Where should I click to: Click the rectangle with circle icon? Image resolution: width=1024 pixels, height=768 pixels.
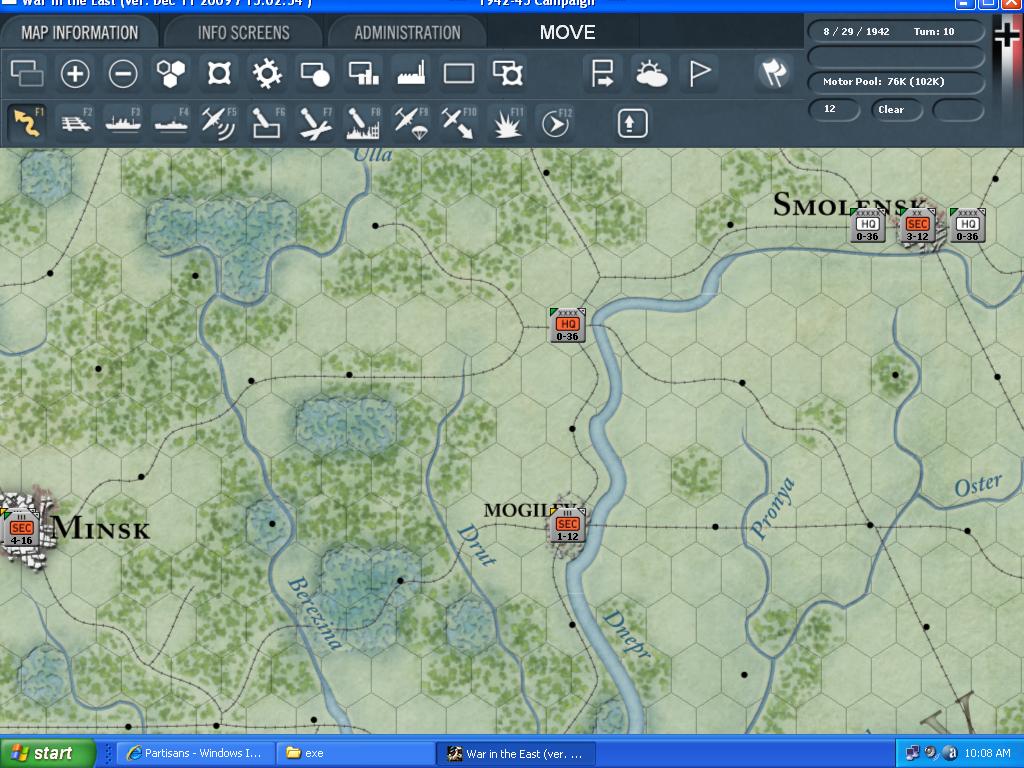pyautogui.click(x=315, y=73)
